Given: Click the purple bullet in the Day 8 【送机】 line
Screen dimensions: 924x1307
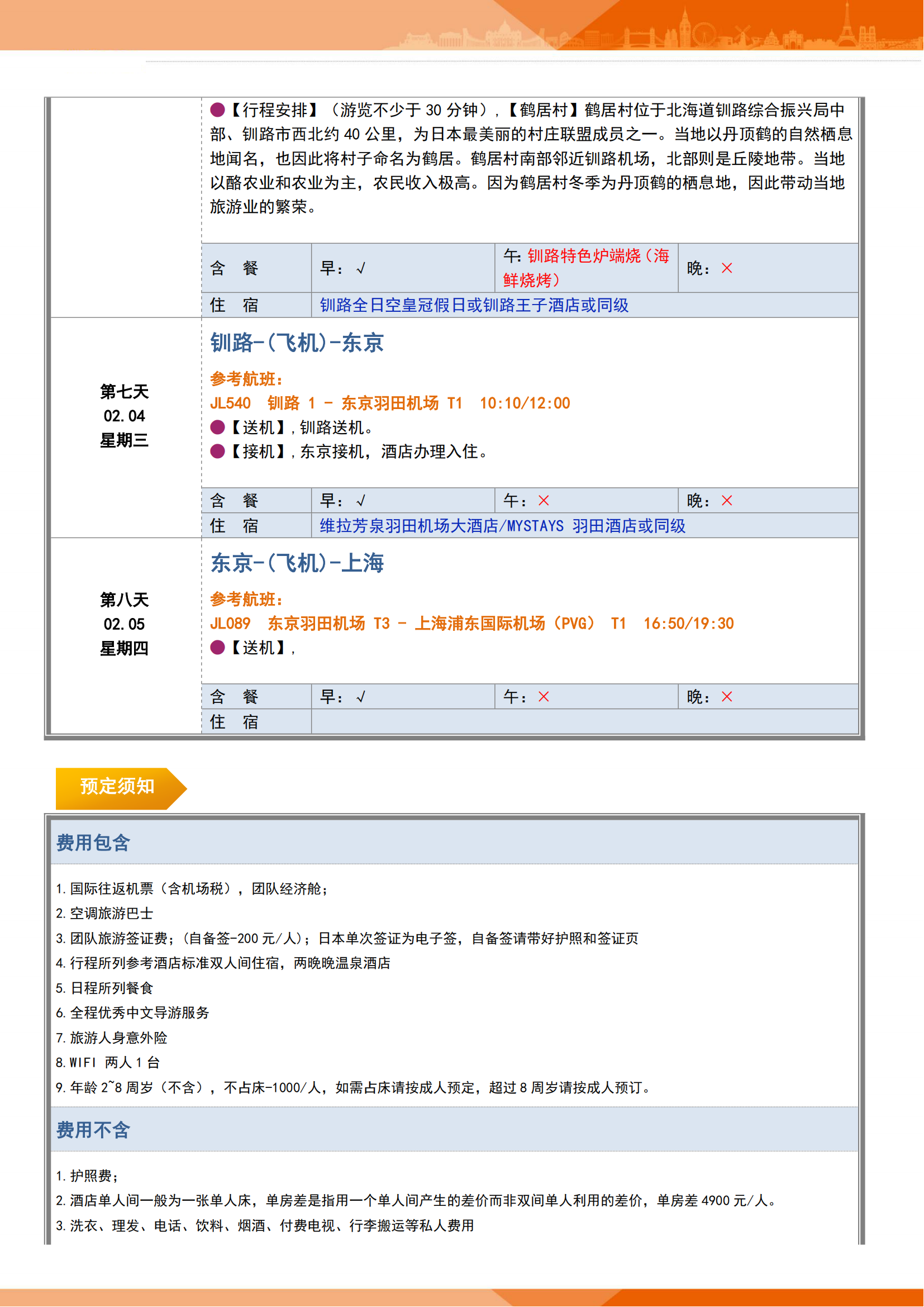Looking at the screenshot, I should [217, 648].
